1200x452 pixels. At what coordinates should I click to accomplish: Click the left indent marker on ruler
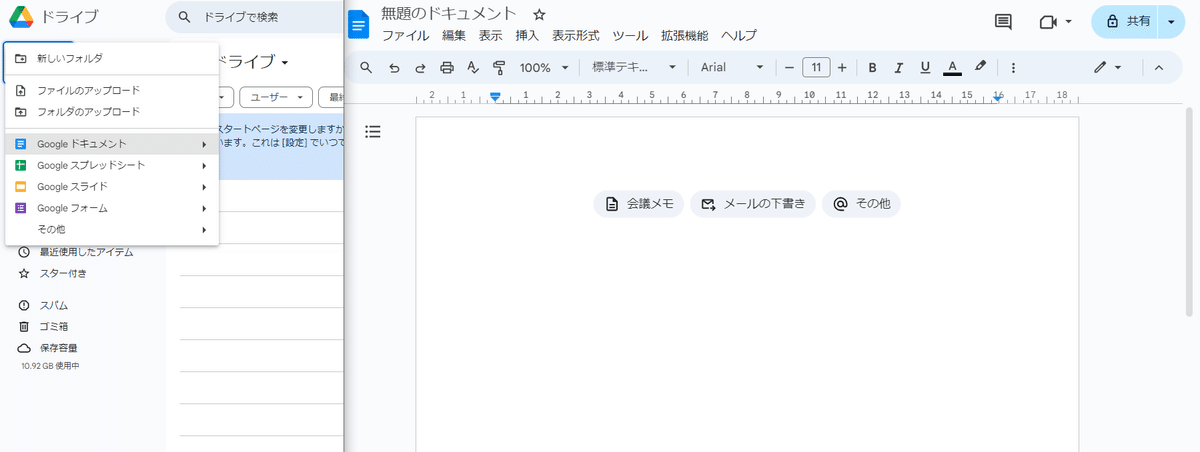(x=495, y=96)
